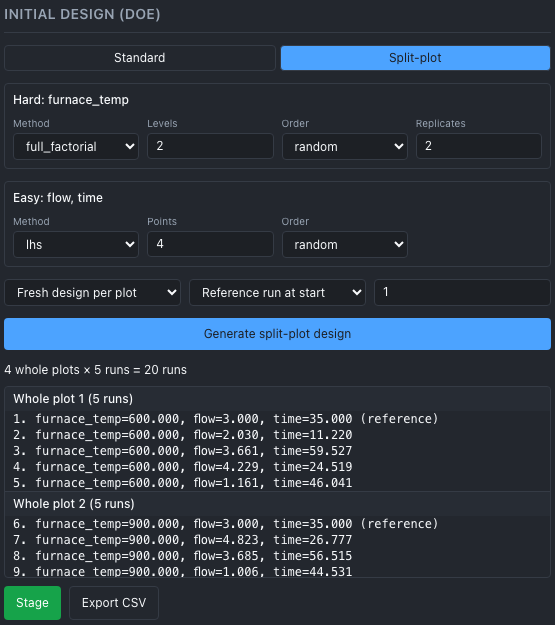Click the 'Hard: furnace_temp' heading
The width and height of the screenshot is (555, 625).
pos(71,100)
